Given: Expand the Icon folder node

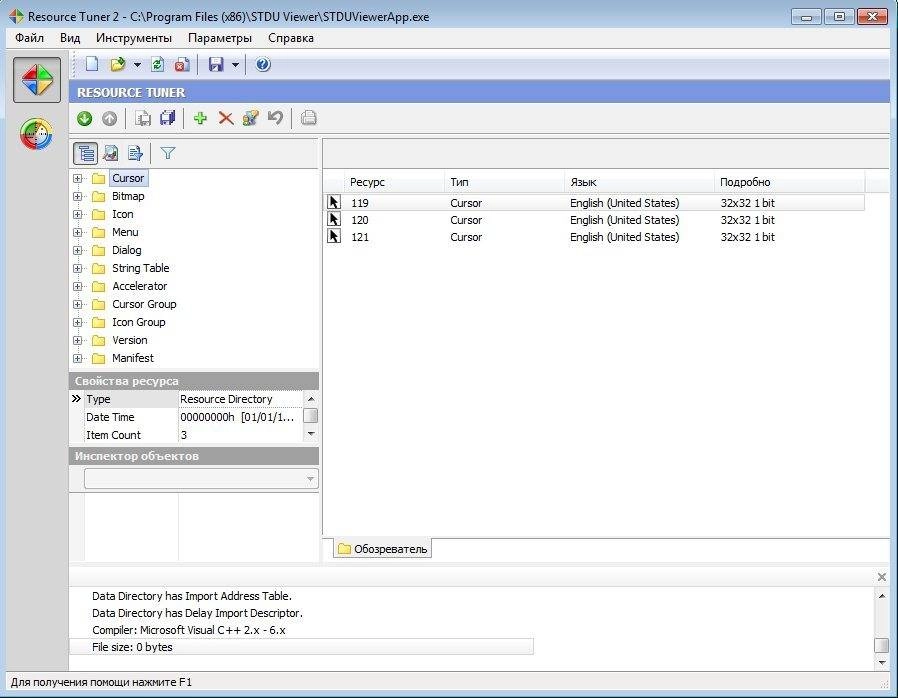Looking at the screenshot, I should (x=77, y=215).
